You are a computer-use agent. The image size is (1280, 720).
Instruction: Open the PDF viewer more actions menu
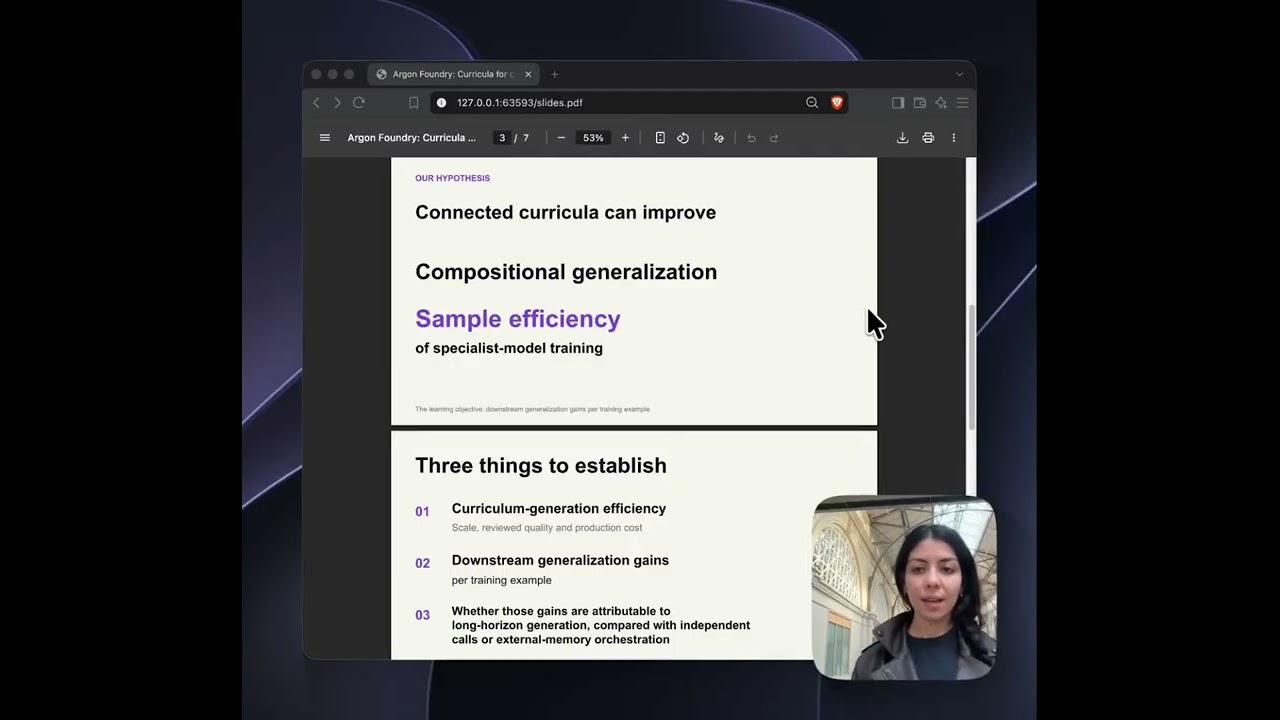tap(953, 138)
